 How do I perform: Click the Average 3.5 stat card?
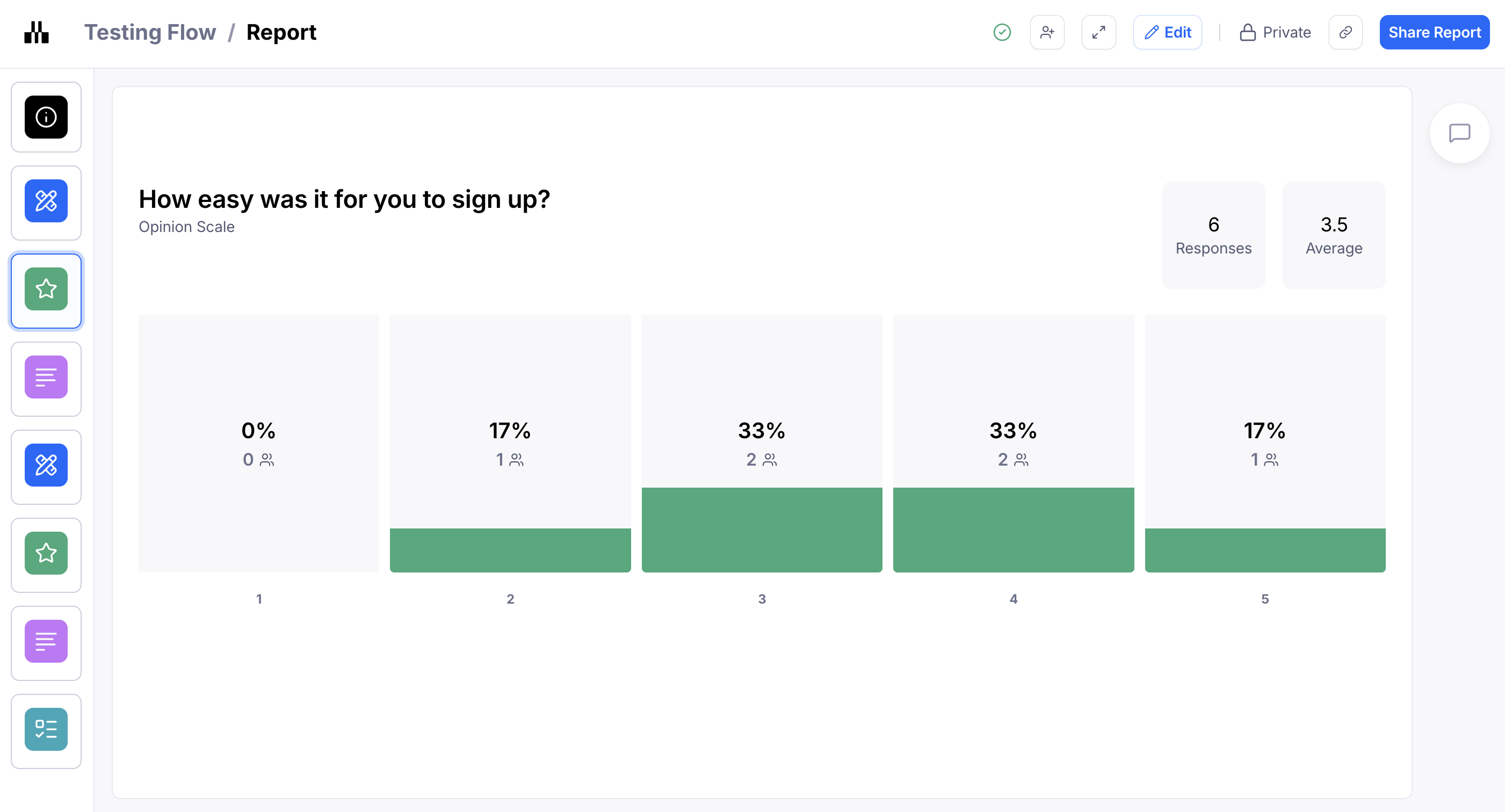[x=1334, y=235]
